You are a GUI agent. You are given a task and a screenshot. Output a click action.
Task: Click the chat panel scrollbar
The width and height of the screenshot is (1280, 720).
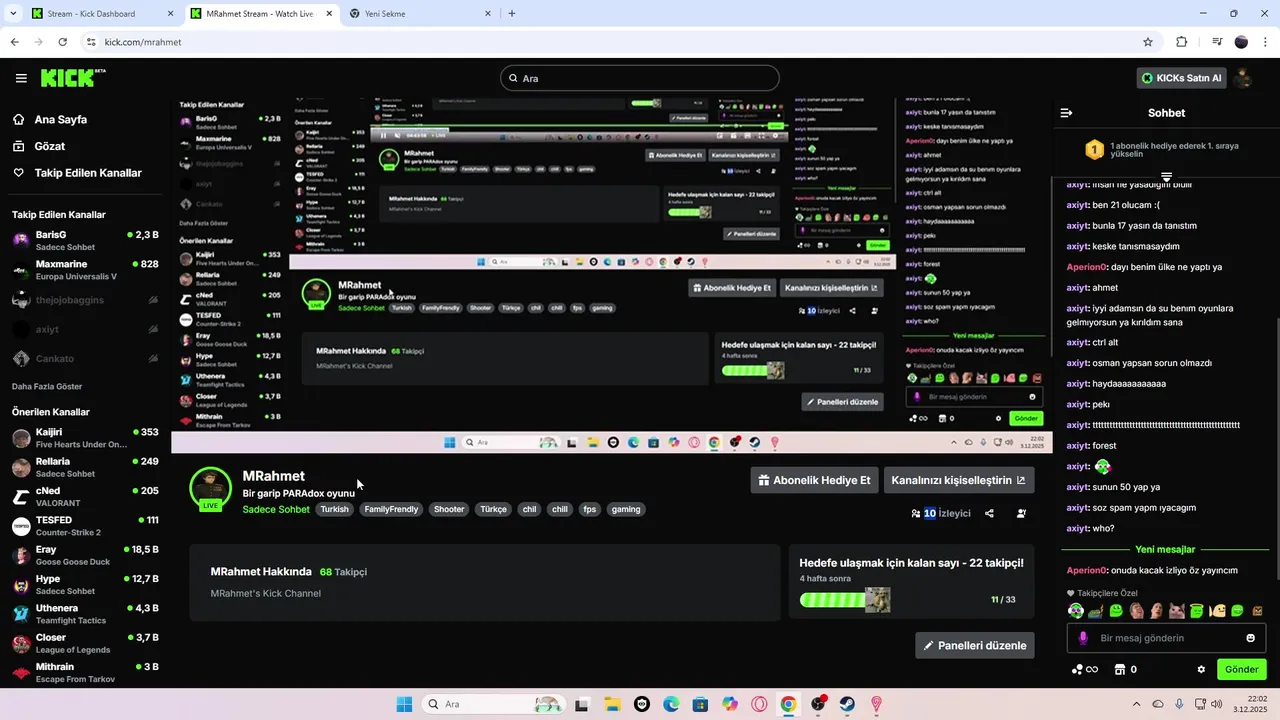[x=1276, y=448]
